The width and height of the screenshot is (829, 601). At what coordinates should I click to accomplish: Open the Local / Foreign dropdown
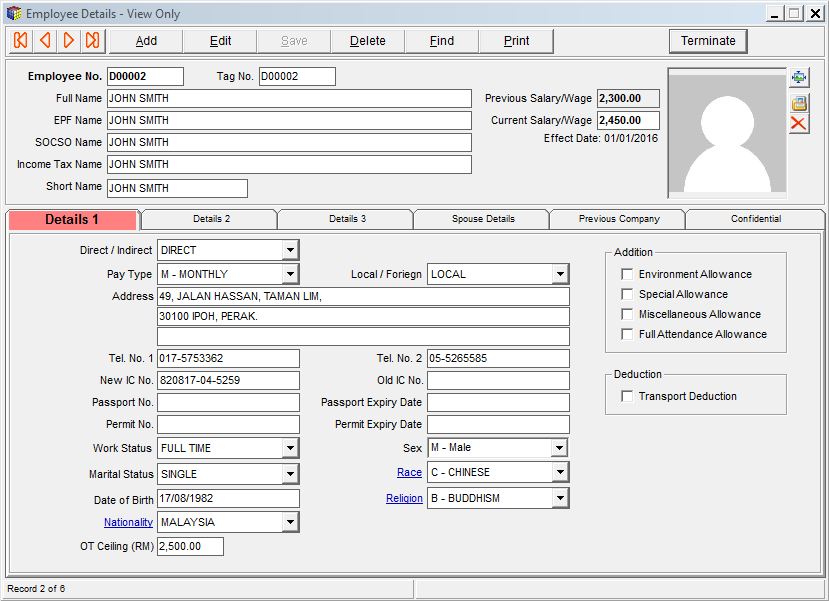point(560,274)
